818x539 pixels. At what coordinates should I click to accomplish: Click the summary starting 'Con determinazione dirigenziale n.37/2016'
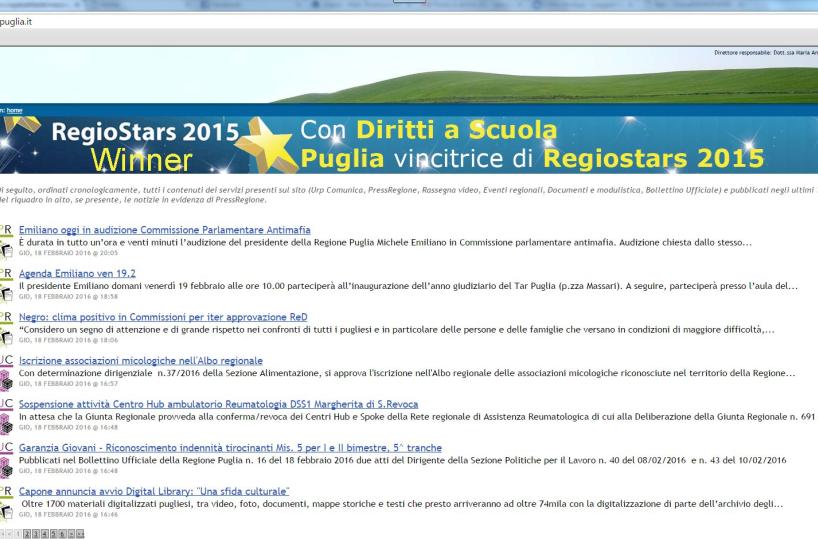[407, 373]
